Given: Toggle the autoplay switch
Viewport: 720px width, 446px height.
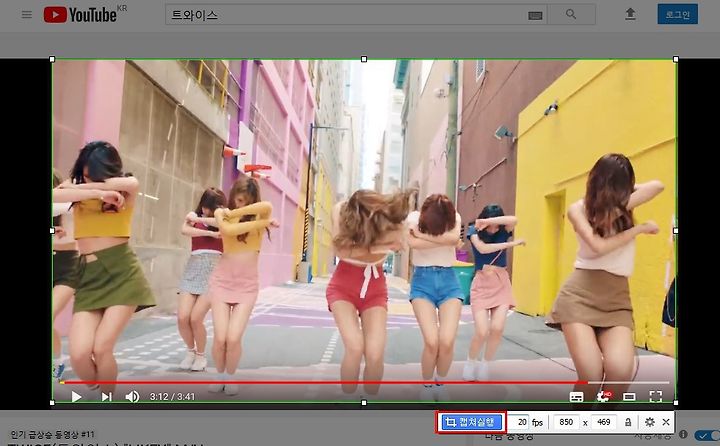Looking at the screenshot, I should [707, 435].
